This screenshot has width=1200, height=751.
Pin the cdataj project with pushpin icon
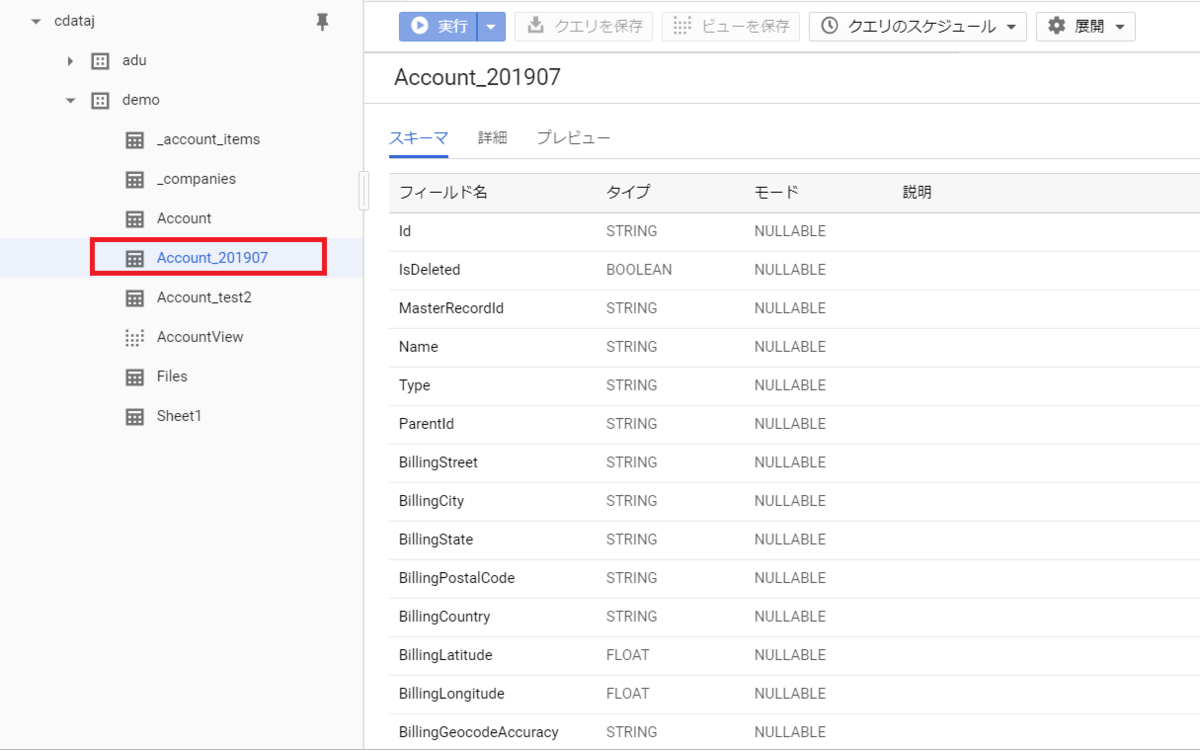click(x=322, y=22)
